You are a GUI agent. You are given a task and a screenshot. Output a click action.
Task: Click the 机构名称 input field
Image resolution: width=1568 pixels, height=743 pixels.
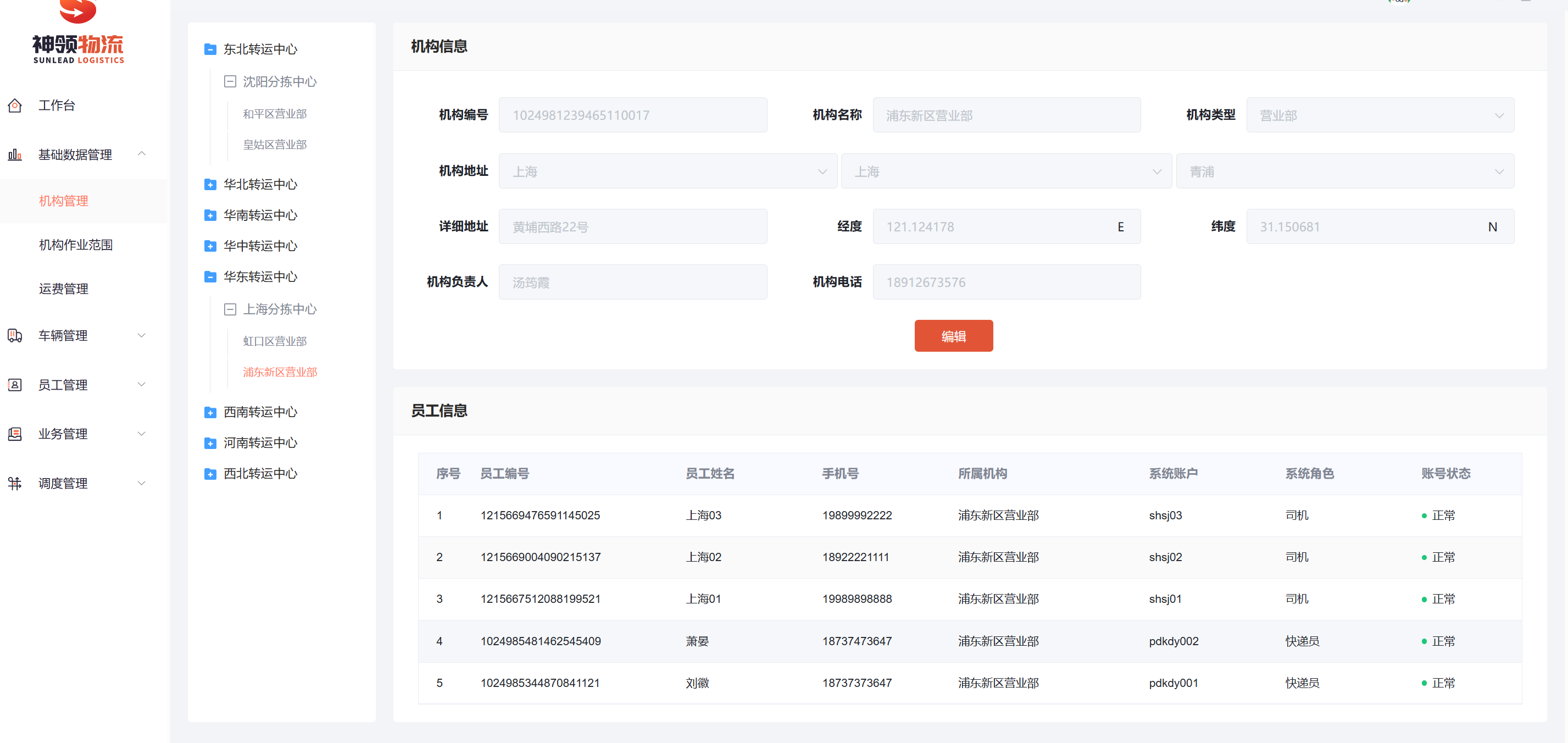tap(1007, 115)
